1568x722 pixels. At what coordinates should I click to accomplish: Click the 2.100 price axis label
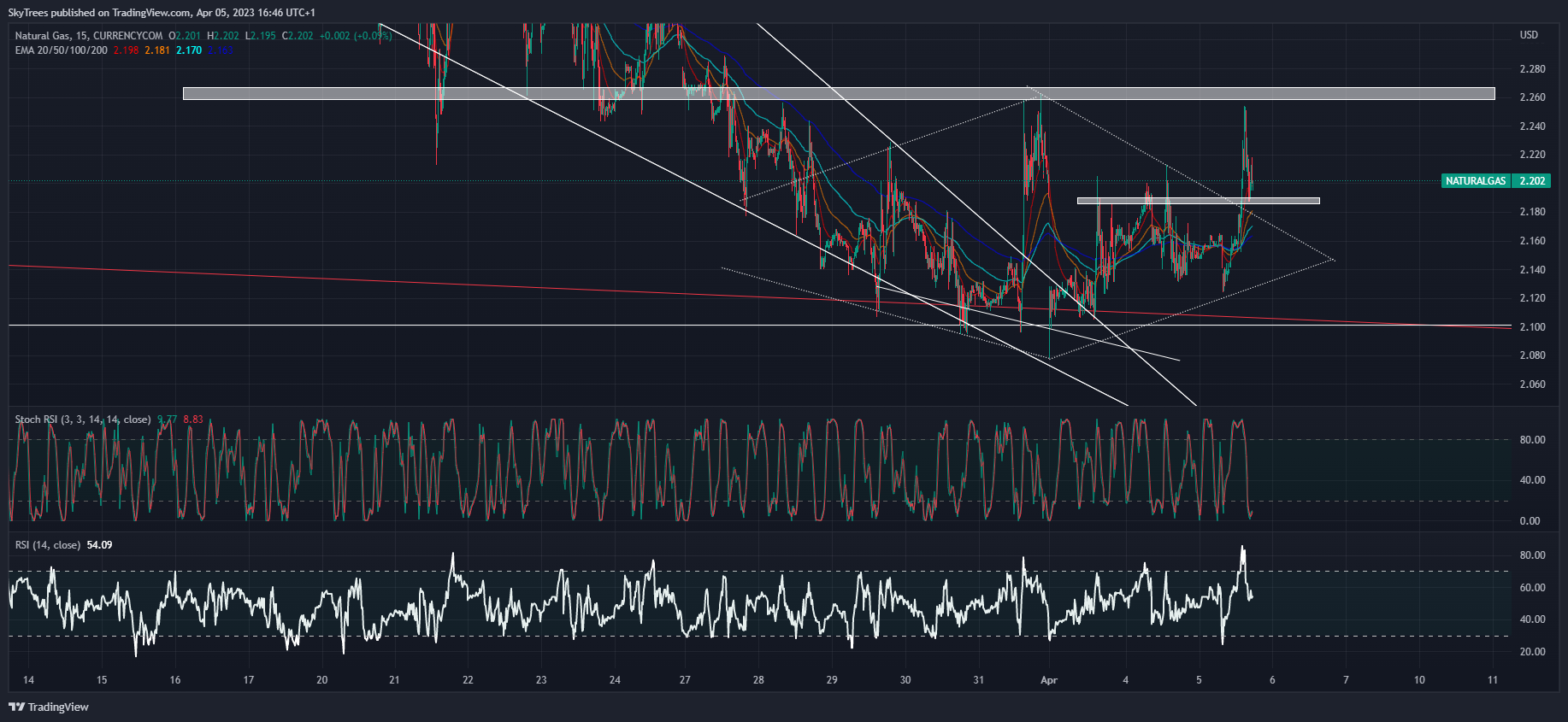point(1533,327)
